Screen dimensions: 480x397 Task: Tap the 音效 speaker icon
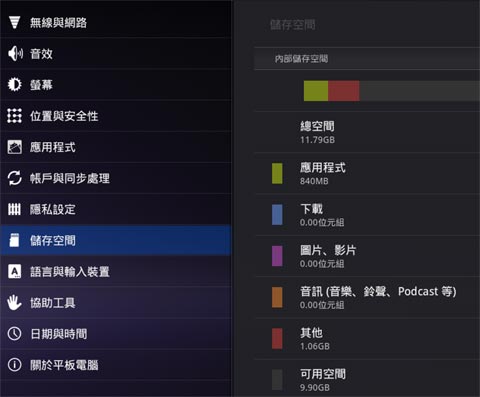point(15,54)
